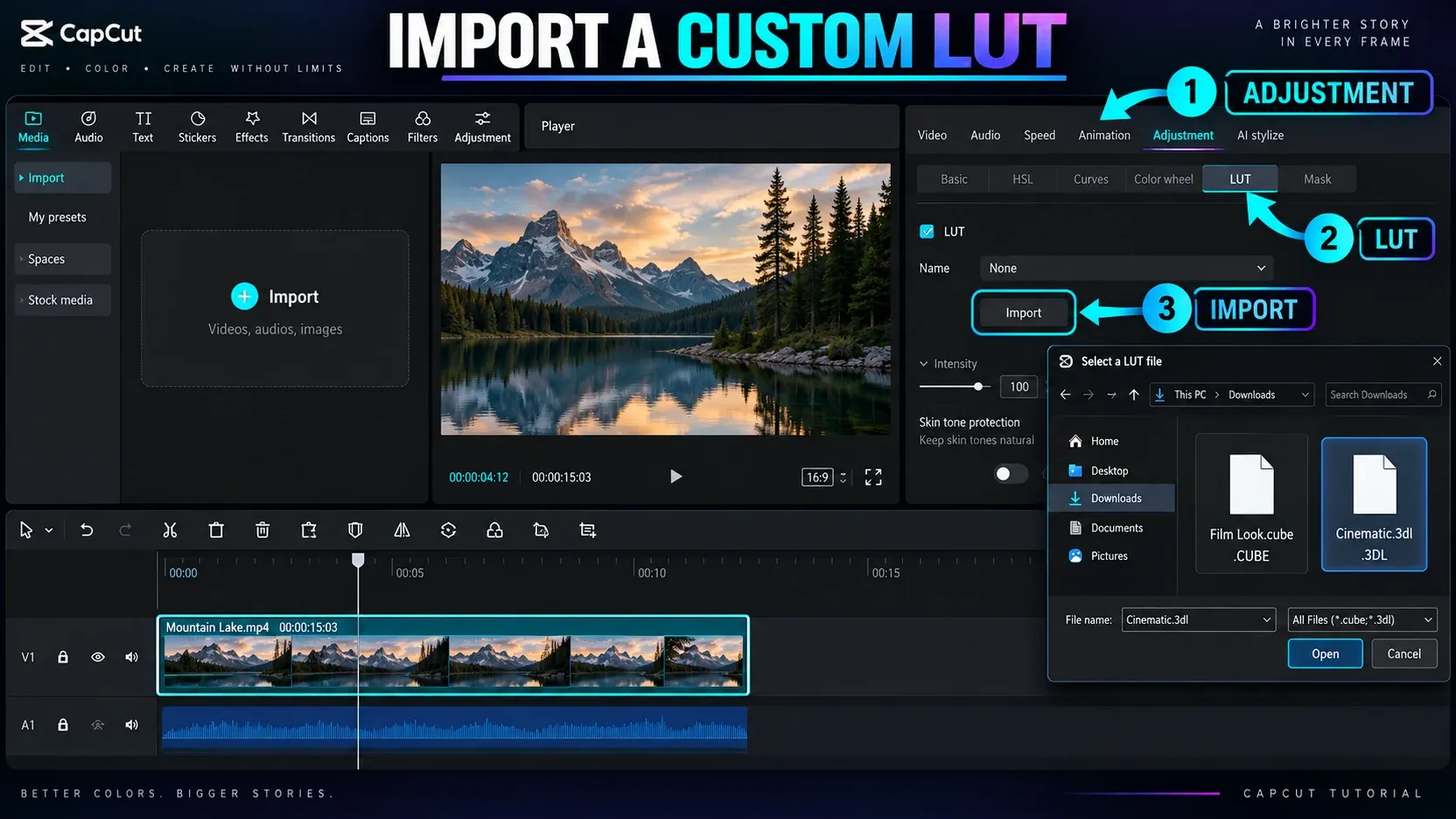The width and height of the screenshot is (1456, 819).
Task: Split clip with the split tool
Action: tap(170, 530)
